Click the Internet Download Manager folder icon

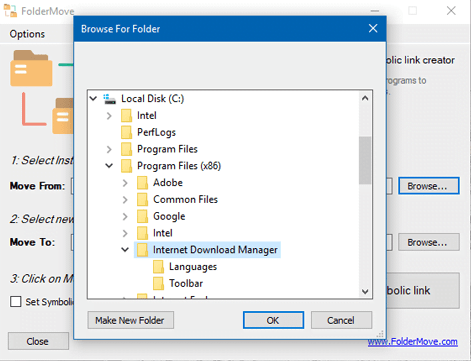click(x=142, y=250)
